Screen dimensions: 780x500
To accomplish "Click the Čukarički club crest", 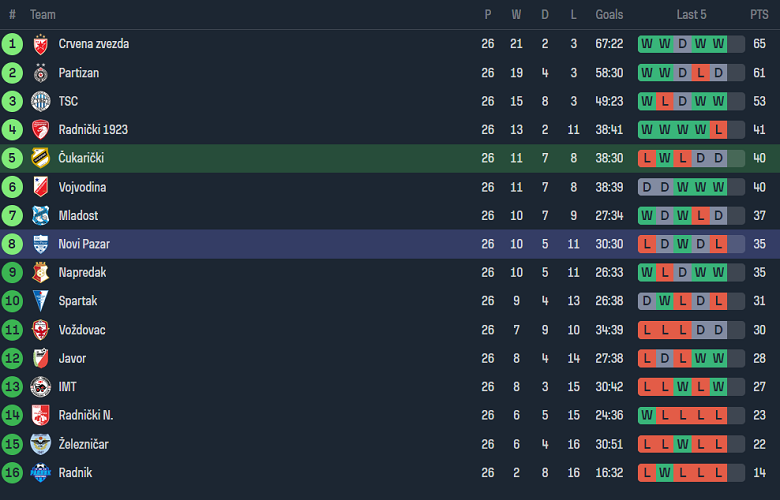I will pos(41,158).
